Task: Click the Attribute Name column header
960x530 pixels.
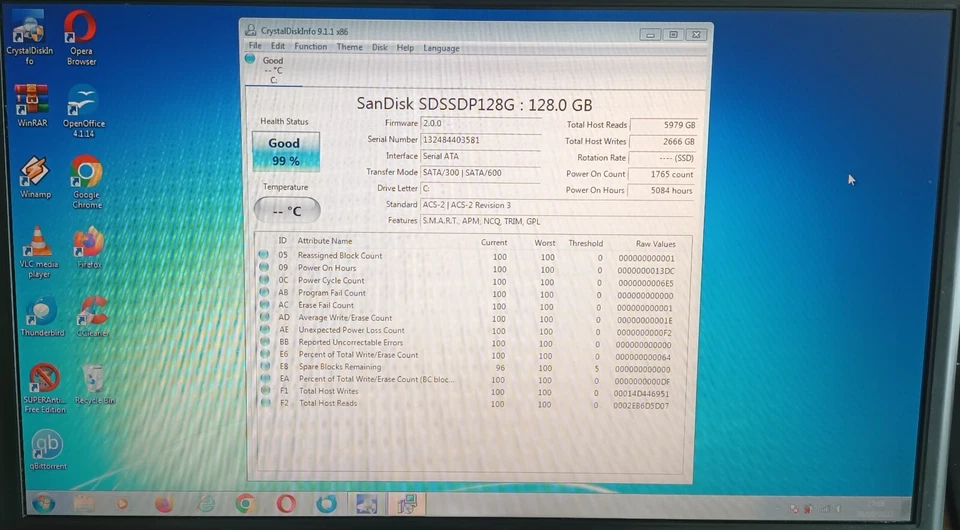Action: [324, 241]
